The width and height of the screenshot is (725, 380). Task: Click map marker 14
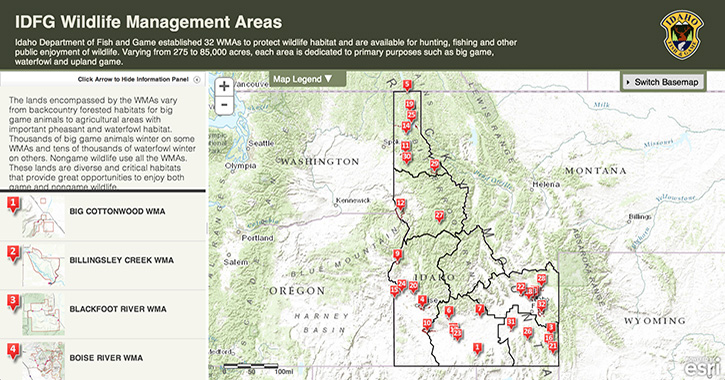406,127
